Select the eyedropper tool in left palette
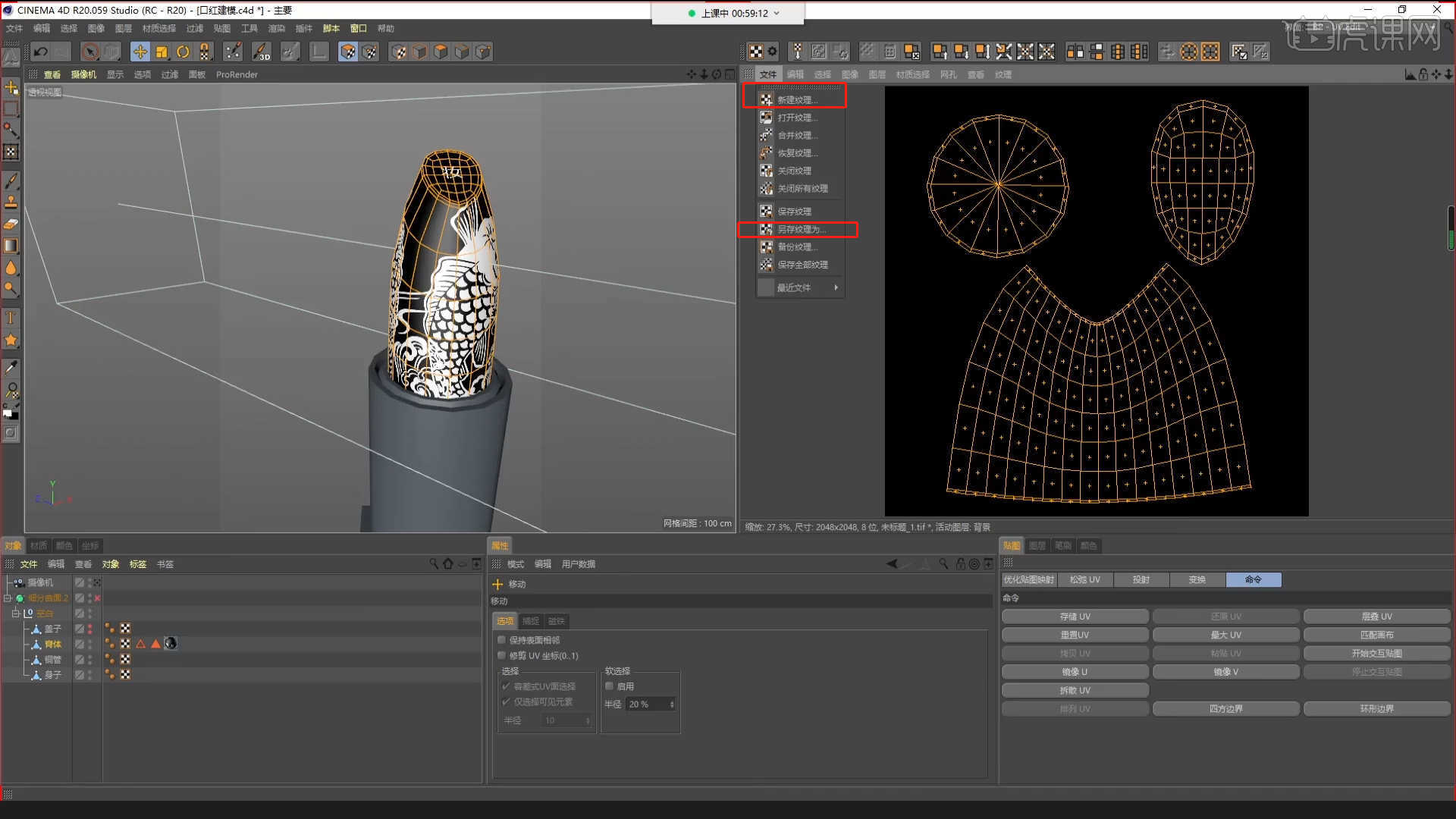1456x819 pixels. [x=11, y=368]
